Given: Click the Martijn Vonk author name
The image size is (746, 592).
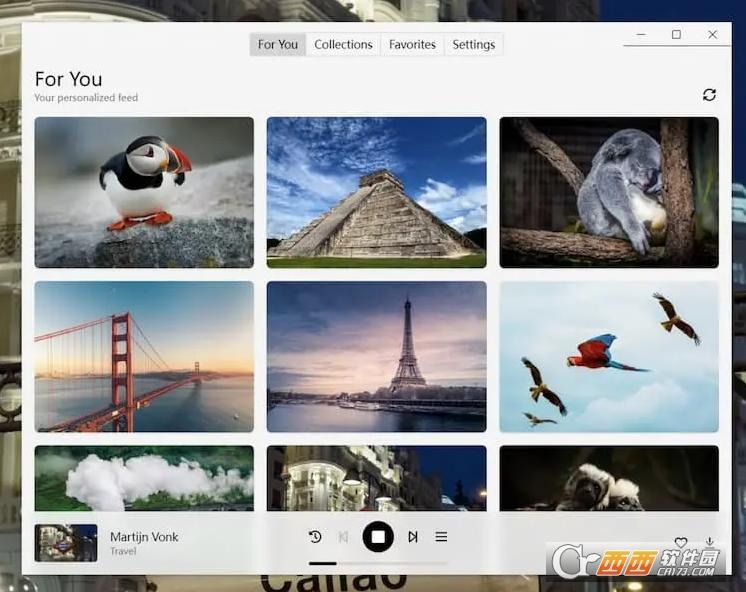Looking at the screenshot, I should [x=144, y=537].
